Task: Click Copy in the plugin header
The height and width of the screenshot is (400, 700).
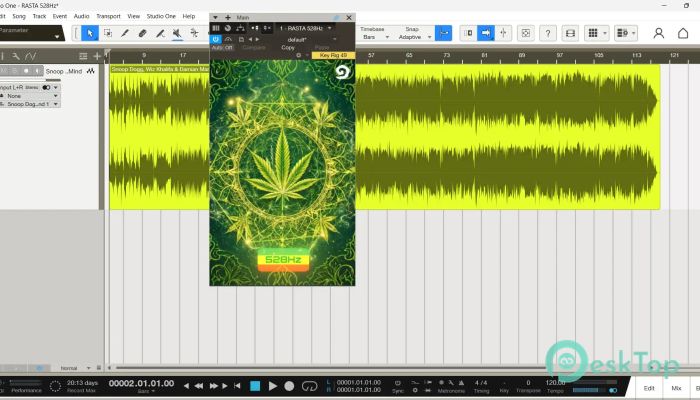Action: coord(288,47)
